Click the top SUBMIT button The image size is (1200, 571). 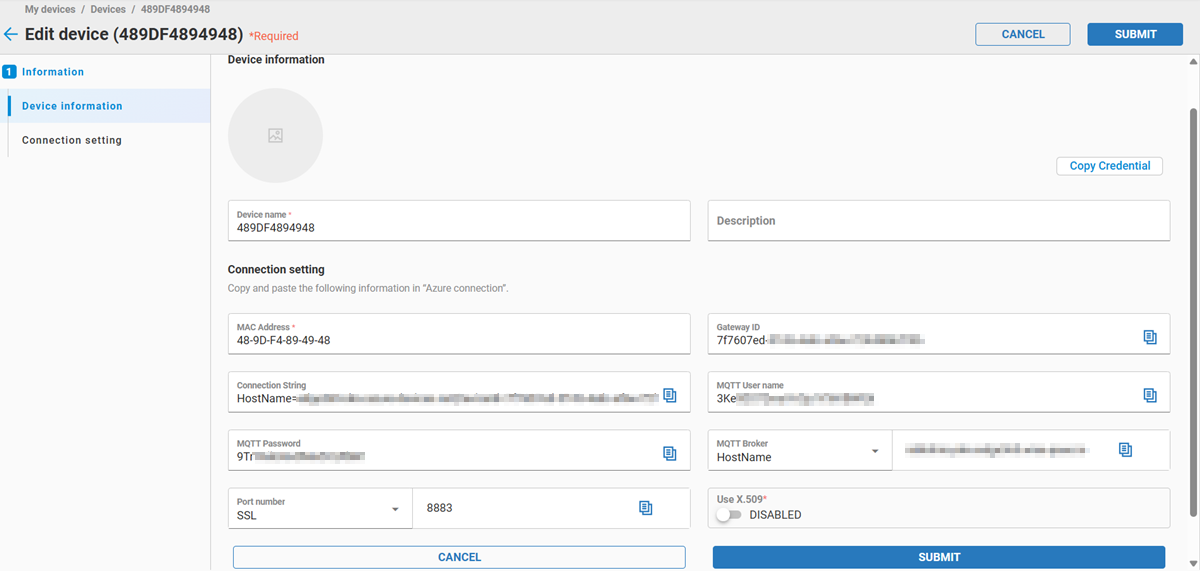(1135, 34)
